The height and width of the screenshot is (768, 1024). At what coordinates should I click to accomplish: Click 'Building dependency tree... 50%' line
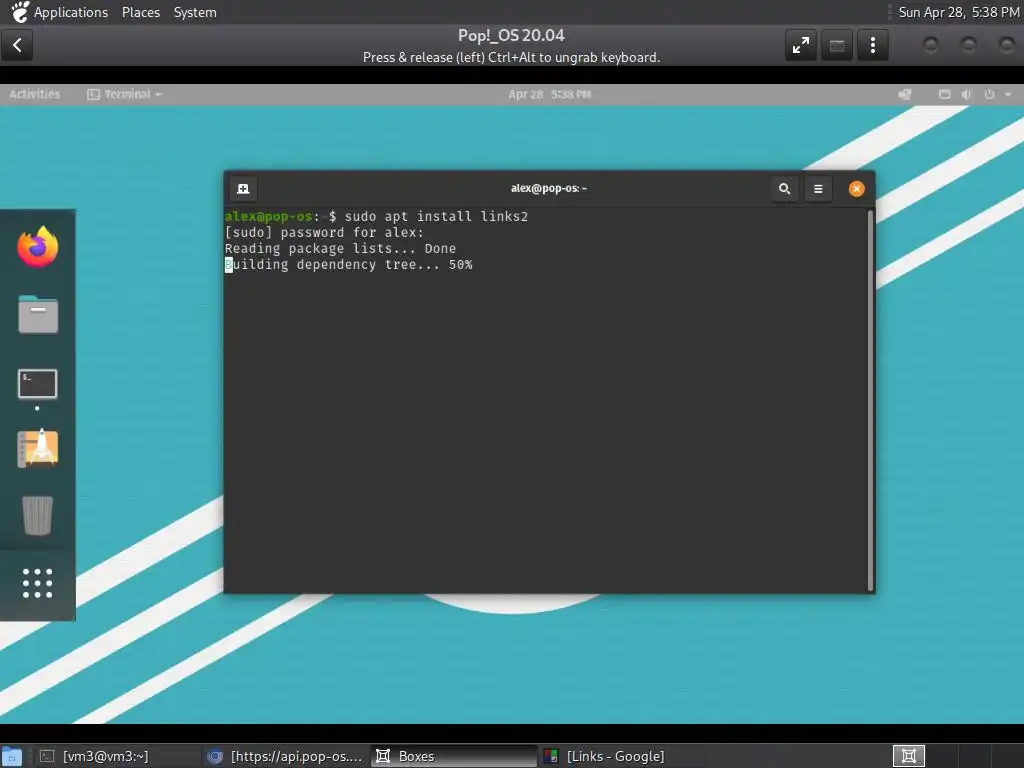pyautogui.click(x=349, y=264)
